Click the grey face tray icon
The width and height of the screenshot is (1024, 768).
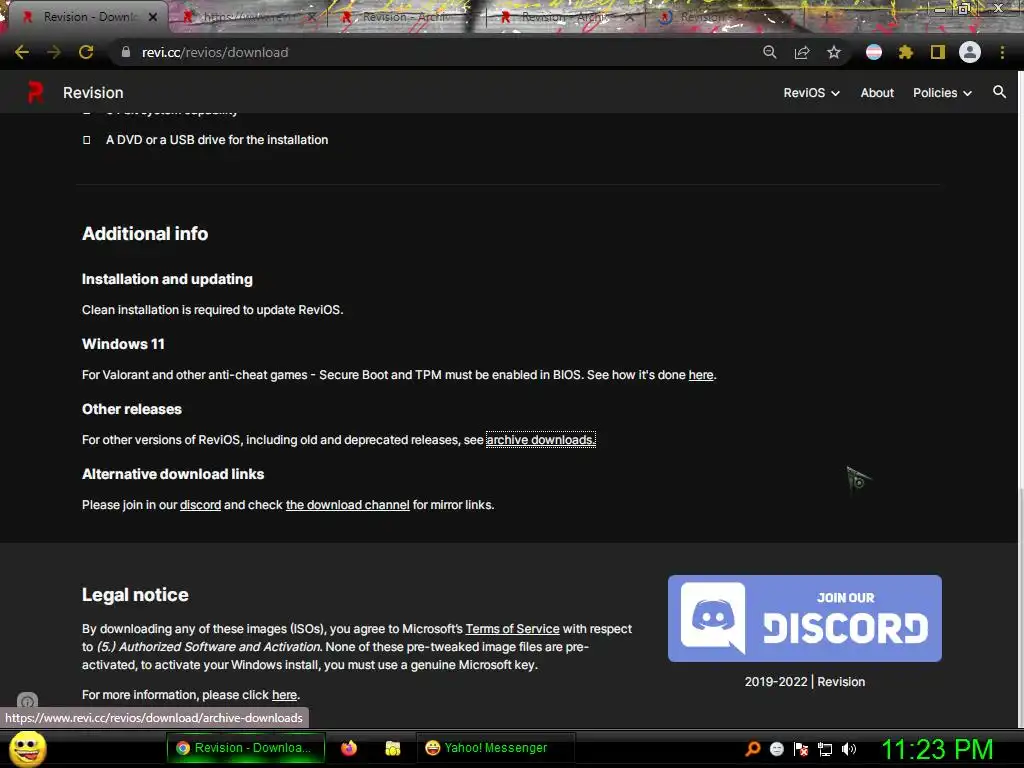coord(776,749)
